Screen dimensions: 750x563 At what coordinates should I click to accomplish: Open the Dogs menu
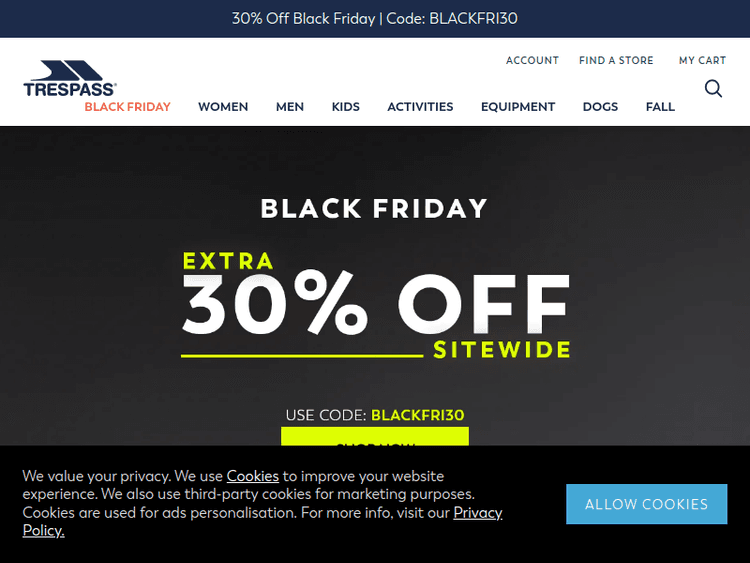coord(600,107)
